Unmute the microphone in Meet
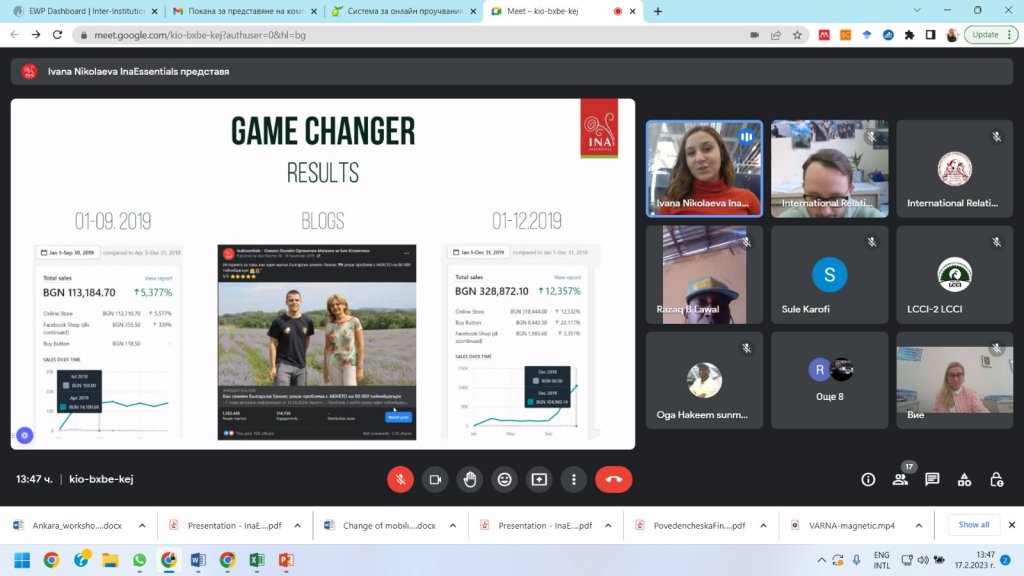The width and height of the screenshot is (1024, 576). pyautogui.click(x=400, y=479)
